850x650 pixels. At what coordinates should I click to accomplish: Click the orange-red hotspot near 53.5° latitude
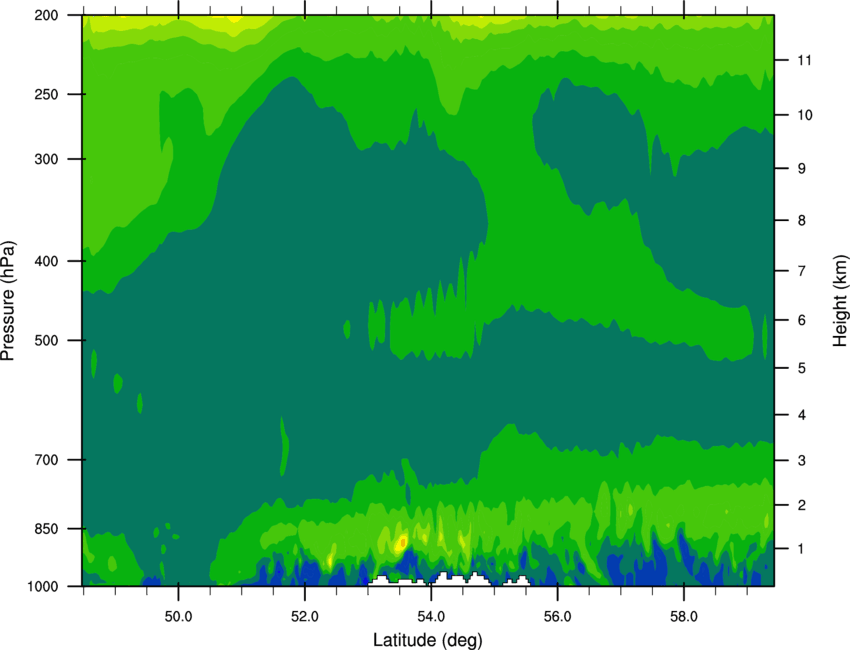coord(403,542)
